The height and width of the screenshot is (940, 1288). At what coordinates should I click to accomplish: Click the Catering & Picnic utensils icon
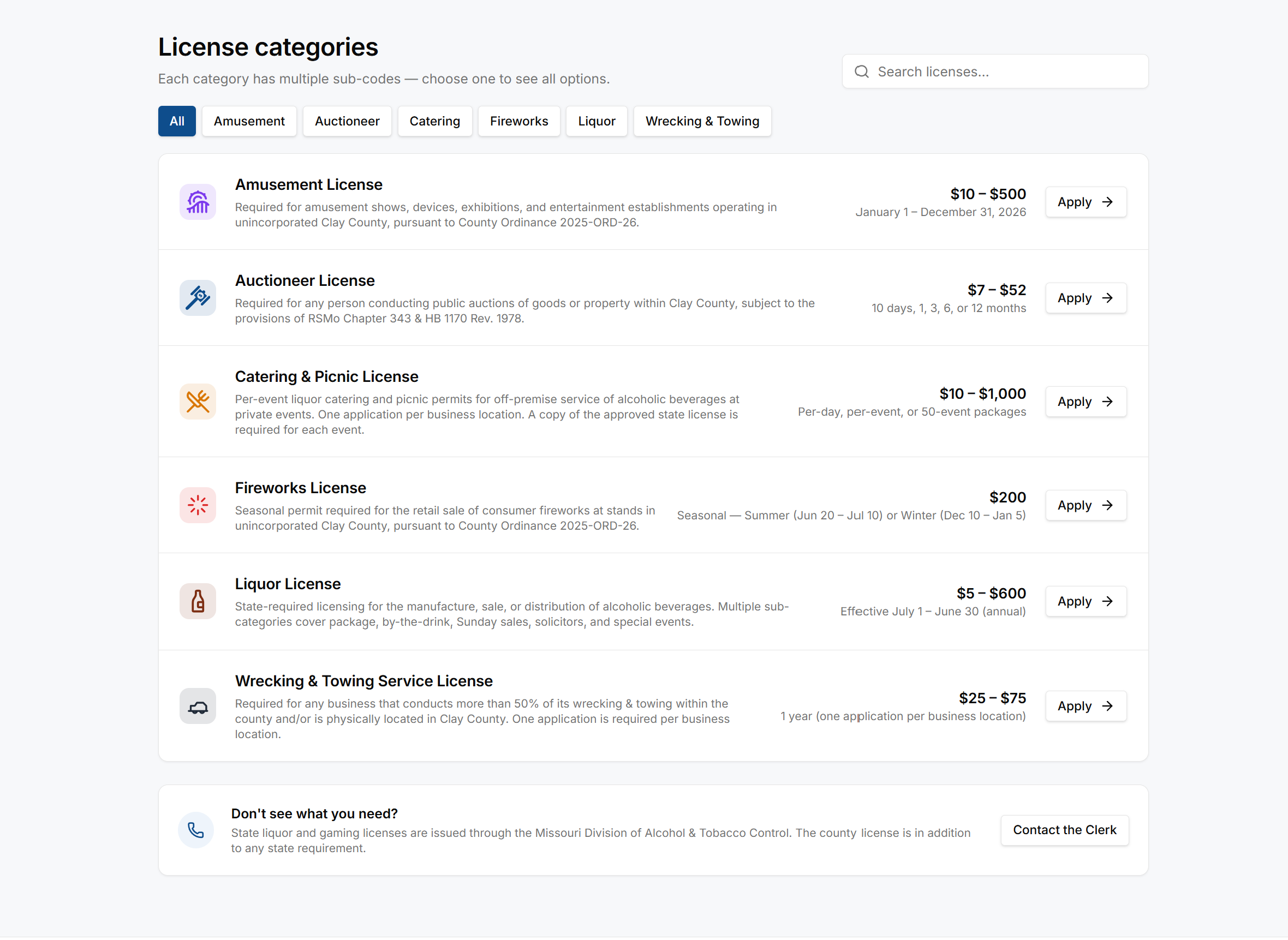coord(198,402)
